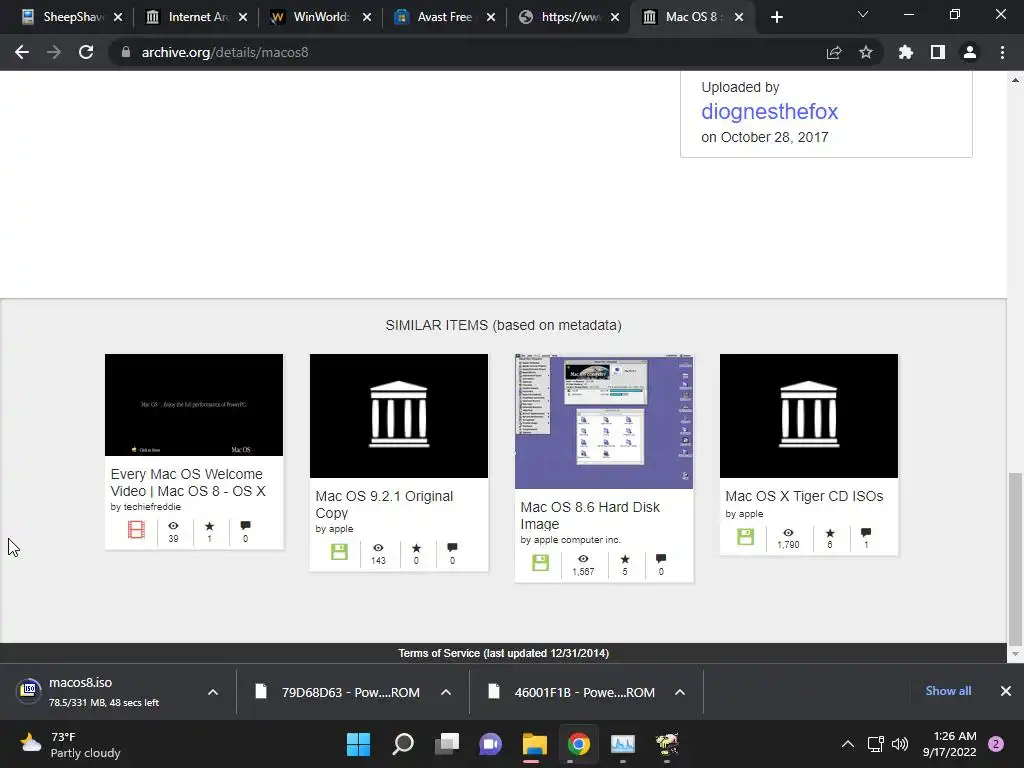Viewport: 1024px width, 768px height.
Task: Switch to the SheepShaver tab
Action: click(62, 17)
